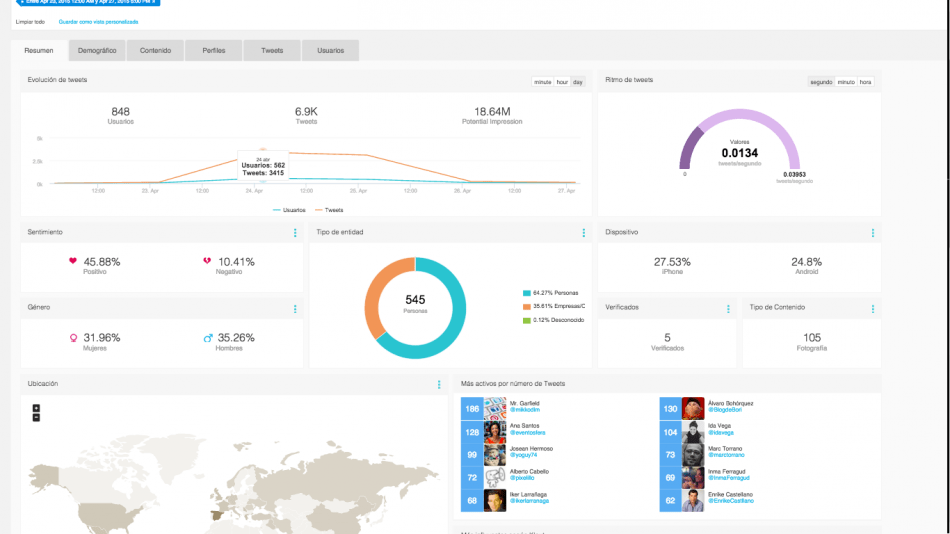Open the @BlogdeBori profile link

point(725,410)
